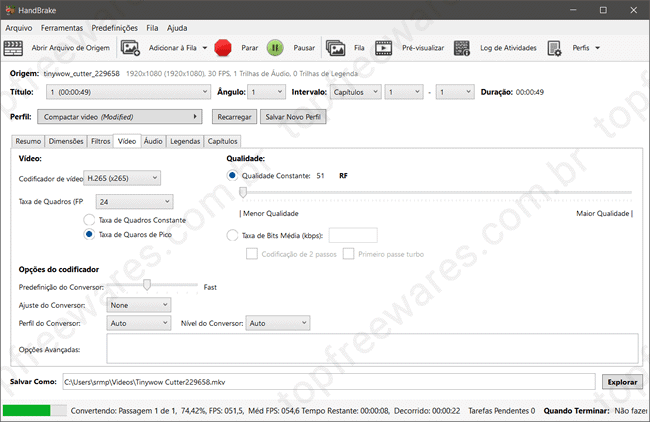Expand the Nível do Conversor dropdown
This screenshot has width=650, height=422.
277,323
